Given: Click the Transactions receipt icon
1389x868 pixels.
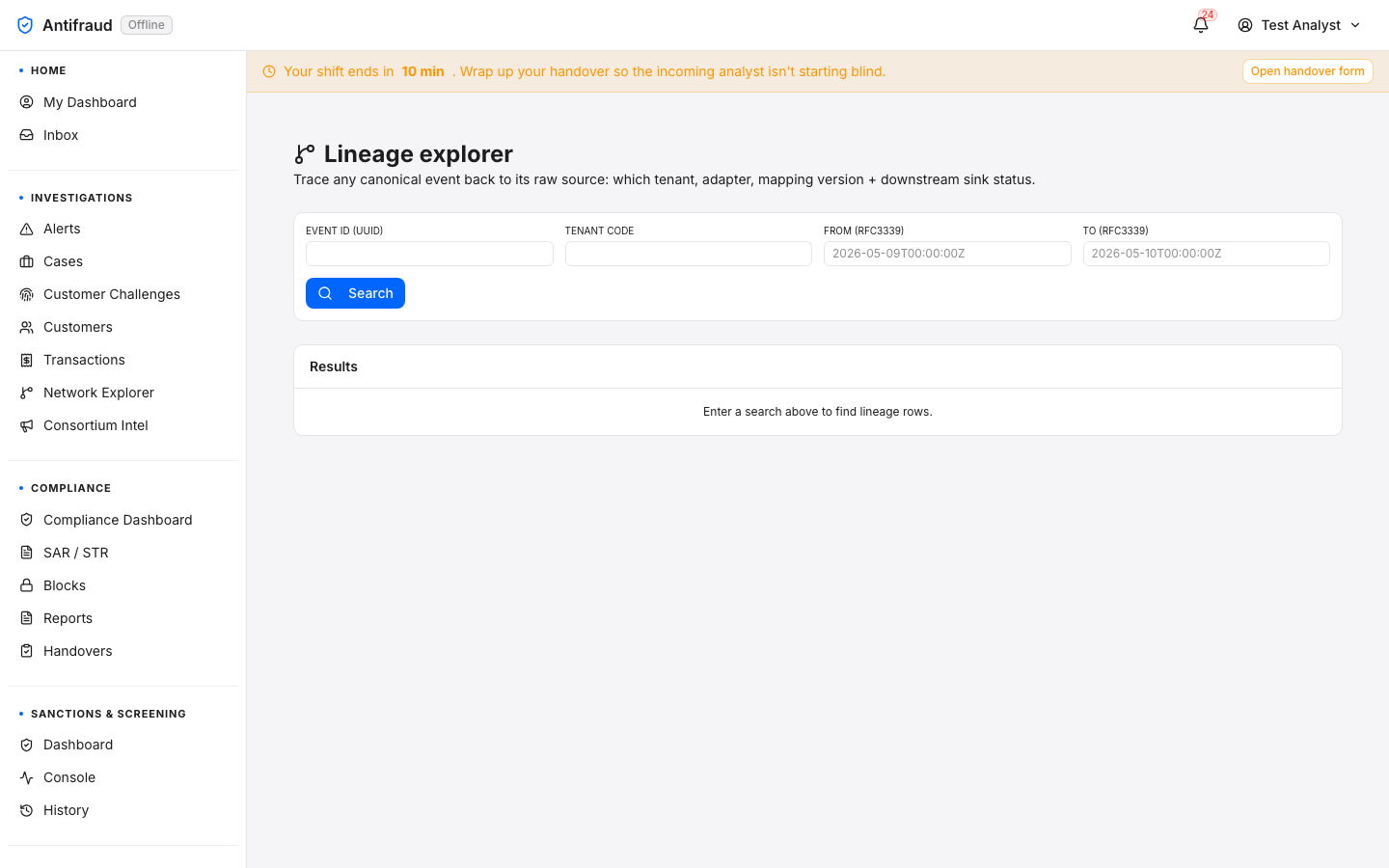Looking at the screenshot, I should (27, 360).
